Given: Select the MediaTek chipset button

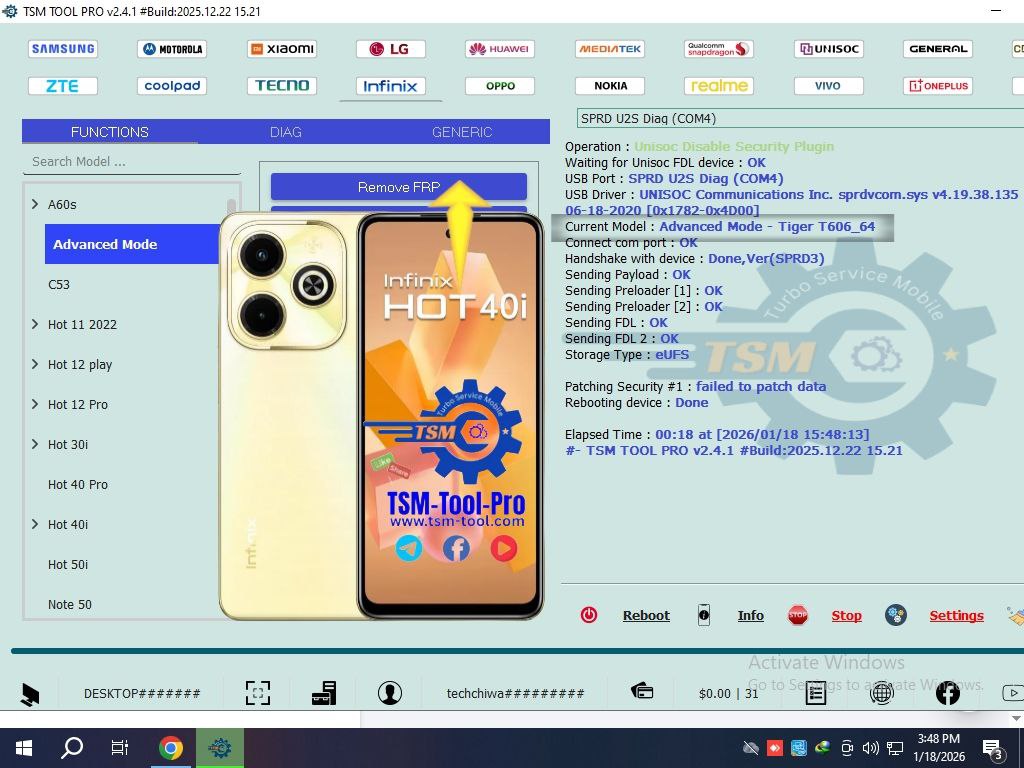Looking at the screenshot, I should click(x=610, y=49).
